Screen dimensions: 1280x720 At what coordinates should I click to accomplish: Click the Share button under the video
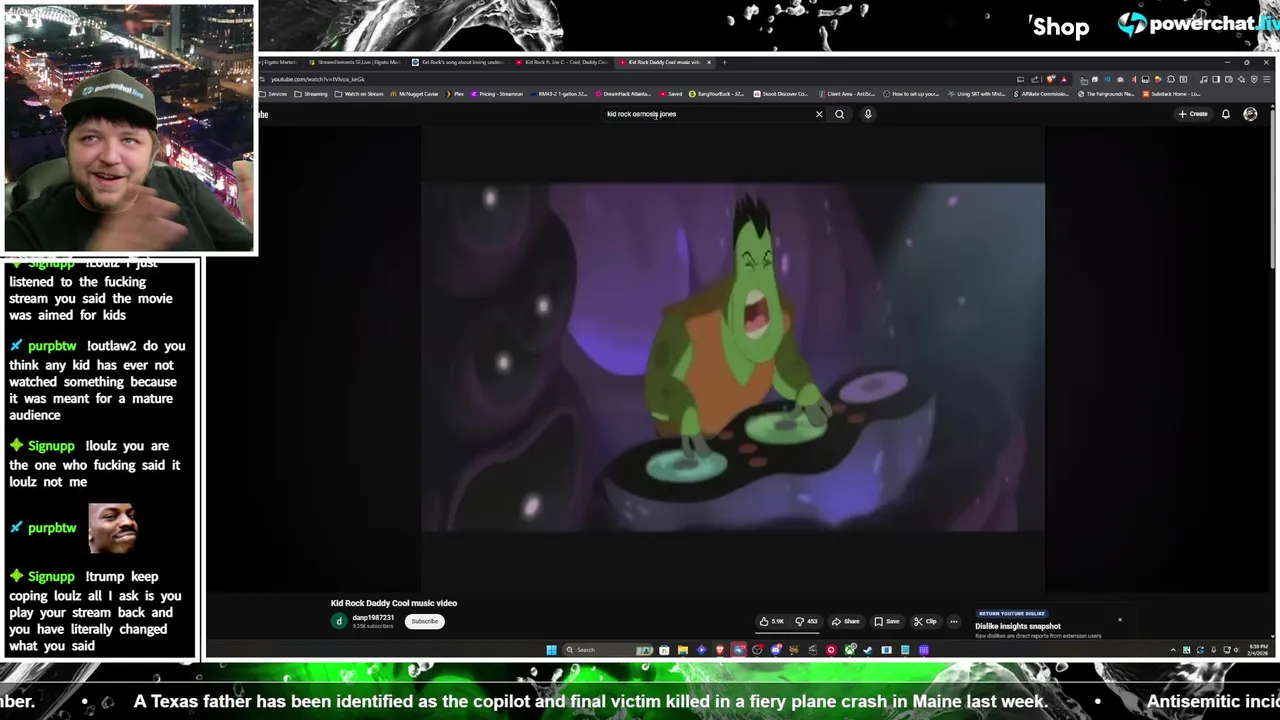(x=846, y=621)
